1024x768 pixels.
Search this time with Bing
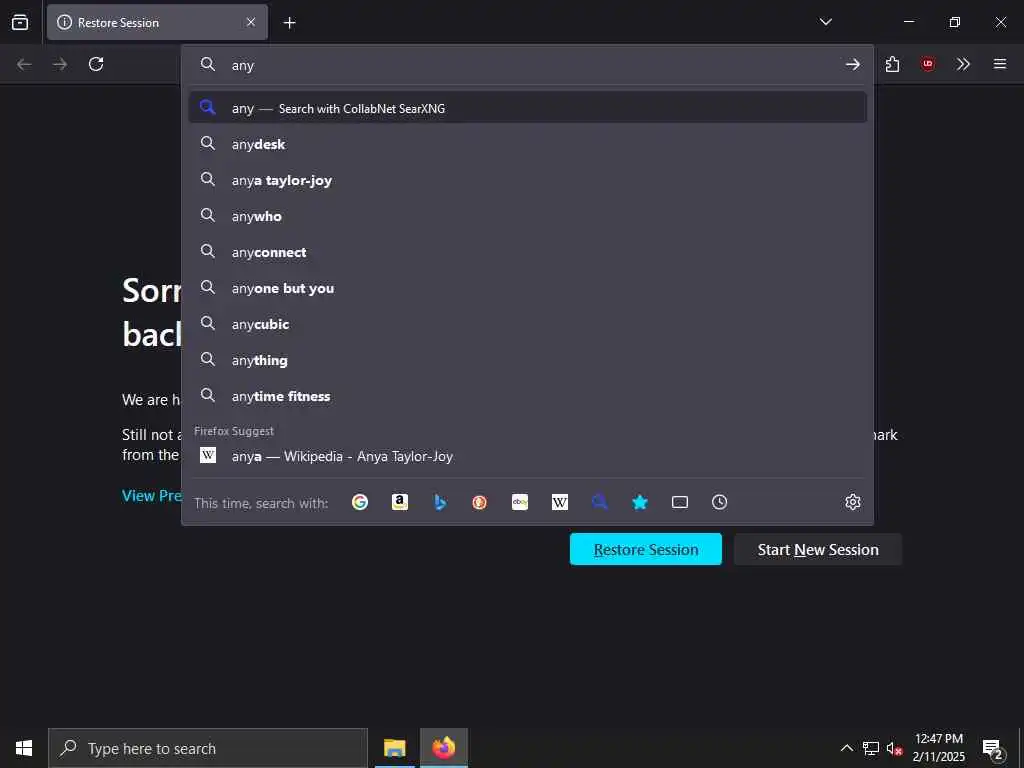pos(440,502)
